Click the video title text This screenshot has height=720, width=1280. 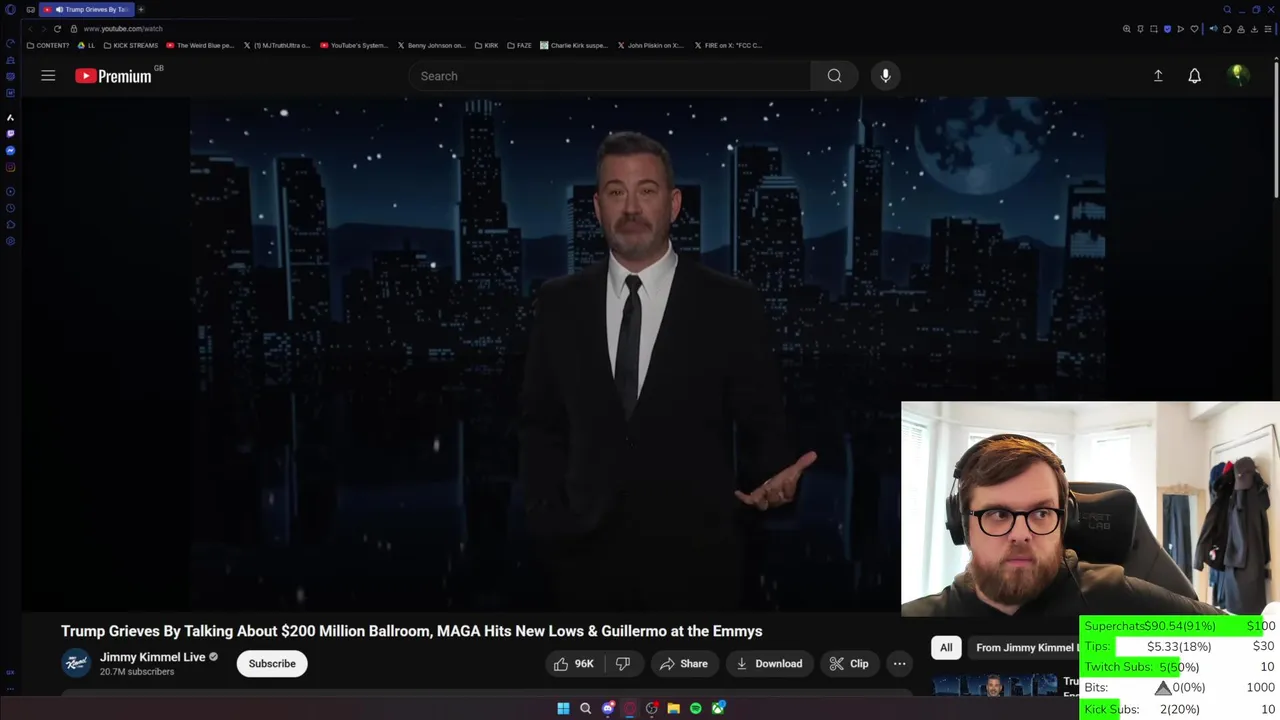[x=411, y=631]
